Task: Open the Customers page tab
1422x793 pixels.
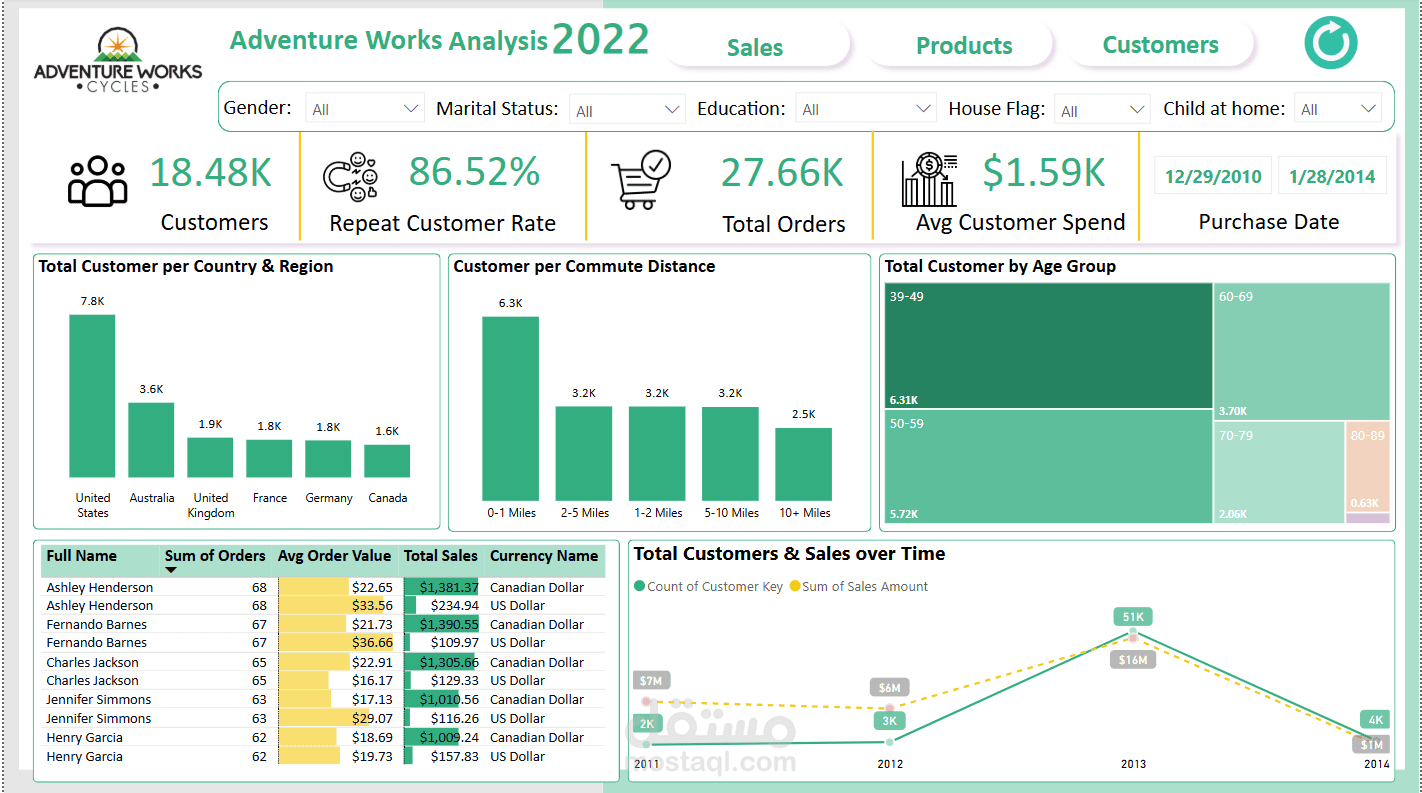Action: (1160, 45)
